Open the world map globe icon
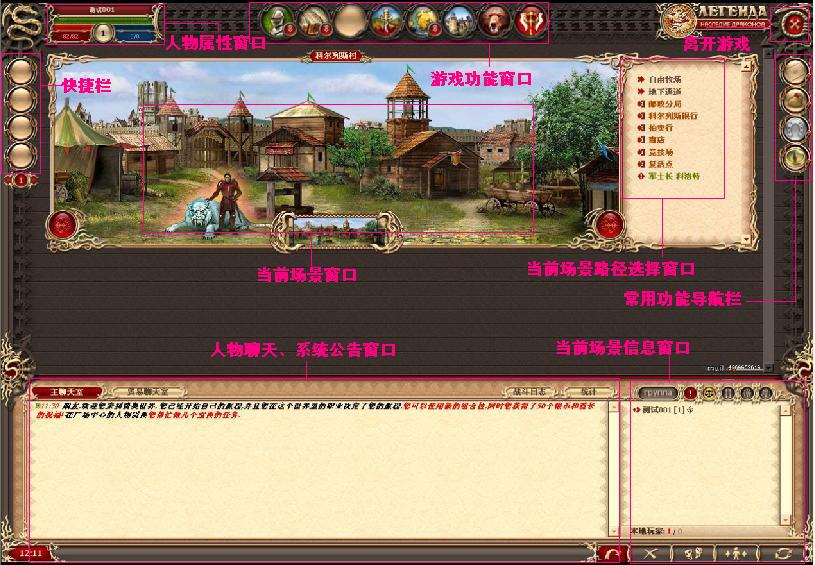This screenshot has width=815, height=565. (422, 21)
